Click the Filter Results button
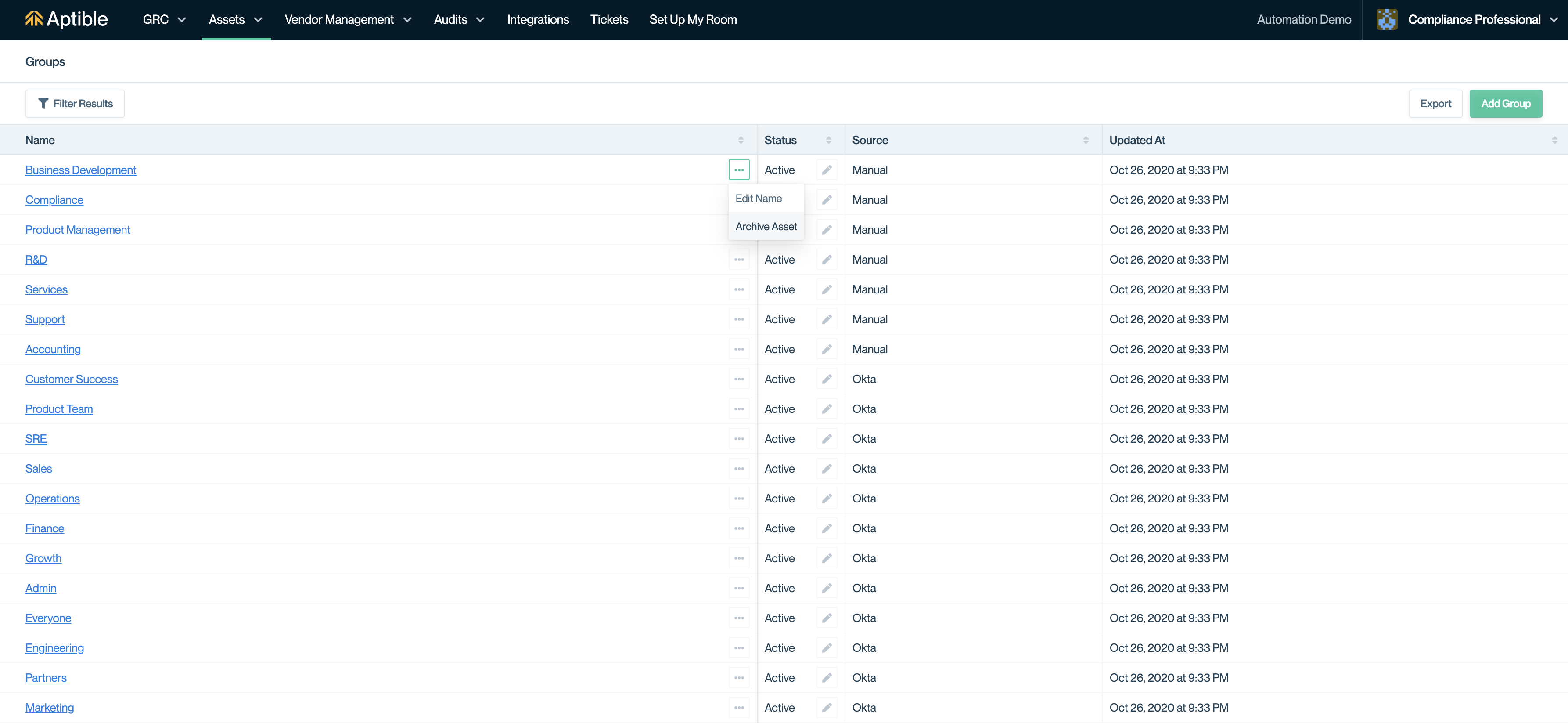Image resolution: width=1568 pixels, height=723 pixels. coord(75,104)
